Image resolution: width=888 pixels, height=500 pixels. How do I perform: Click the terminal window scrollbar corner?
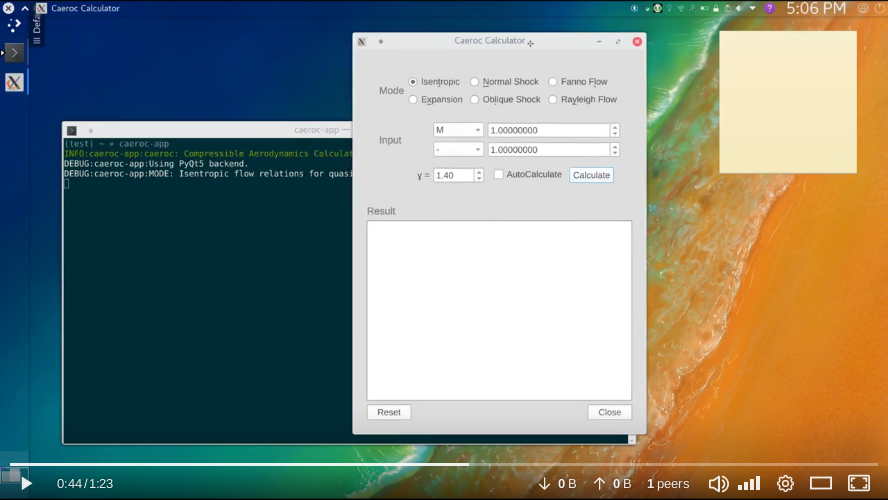(632, 439)
